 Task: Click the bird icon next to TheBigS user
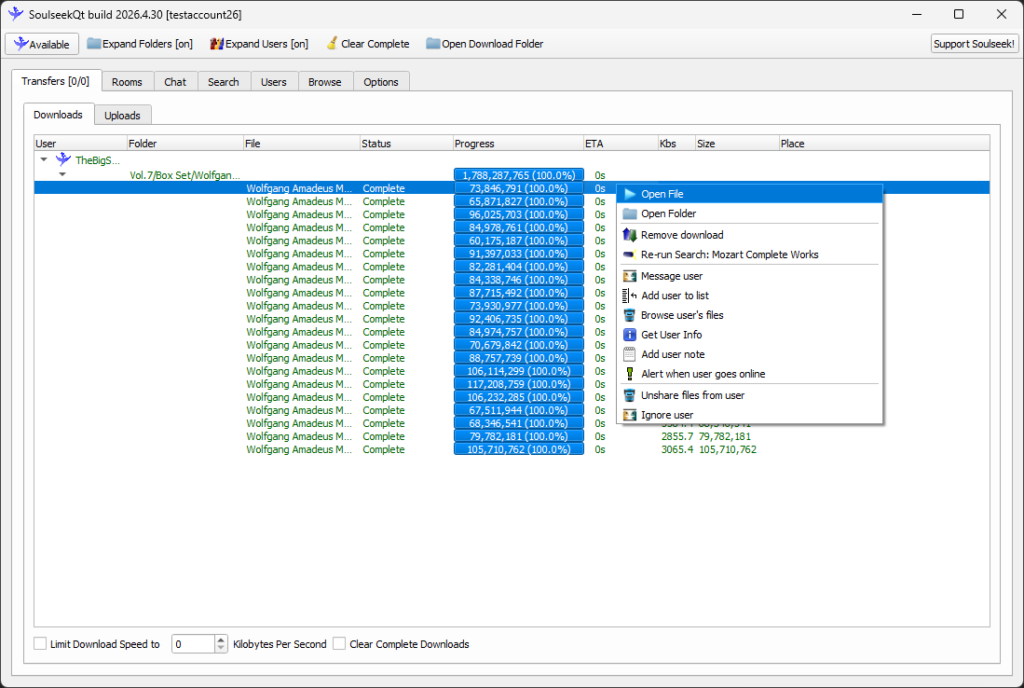[63, 159]
